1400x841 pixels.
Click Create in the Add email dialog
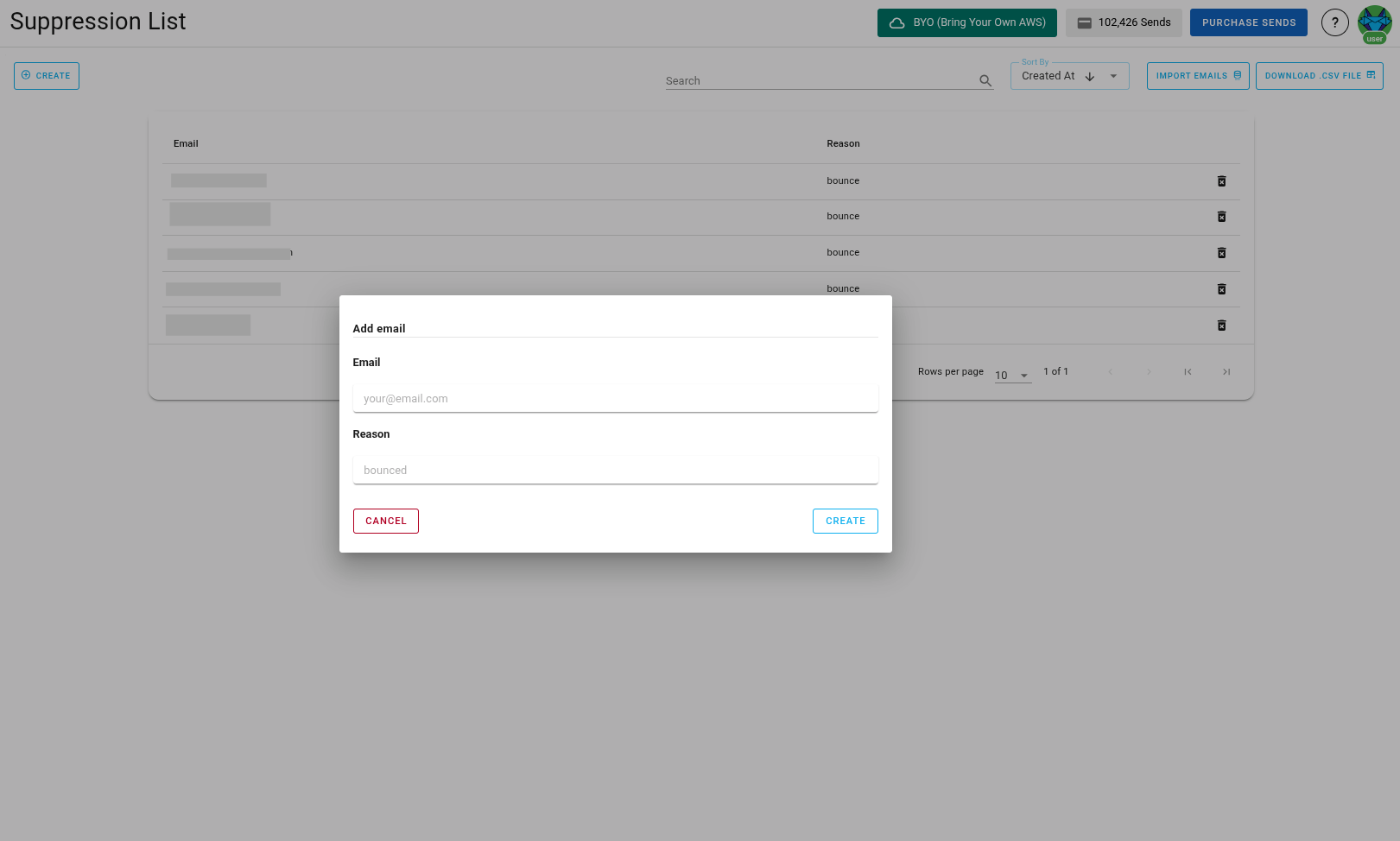845,521
